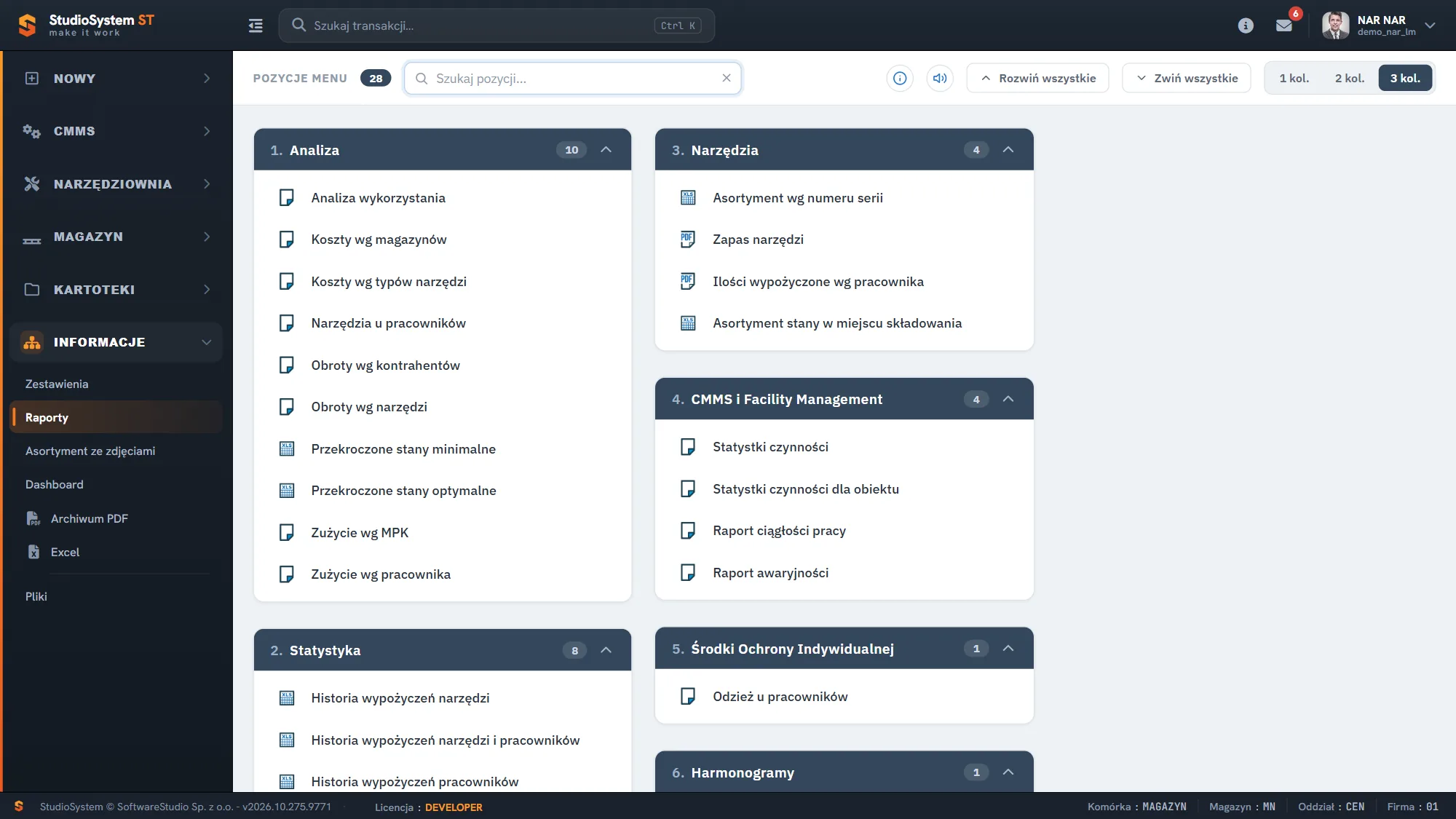Viewport: 1456px width, 819px height.
Task: Collapse the CMMS i Facility Management section
Action: coord(1008,399)
